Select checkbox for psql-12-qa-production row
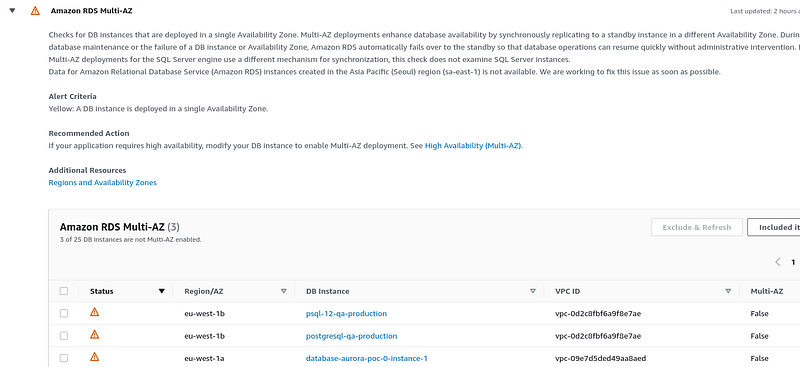 (64, 313)
